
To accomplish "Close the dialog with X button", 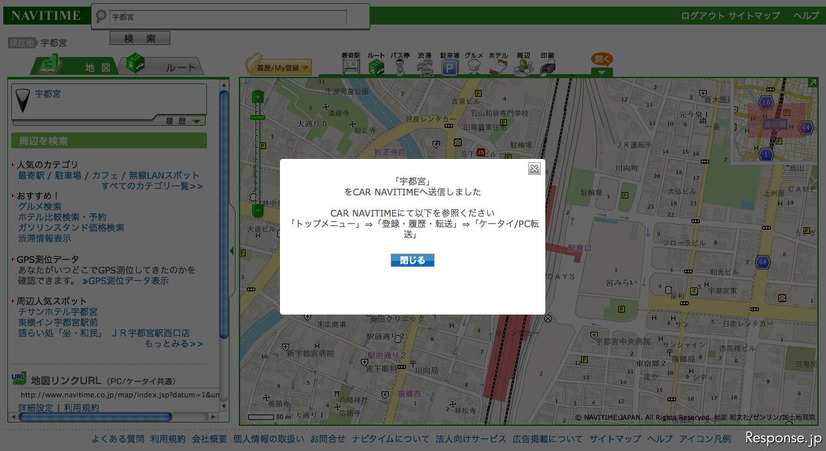I will (x=534, y=168).
